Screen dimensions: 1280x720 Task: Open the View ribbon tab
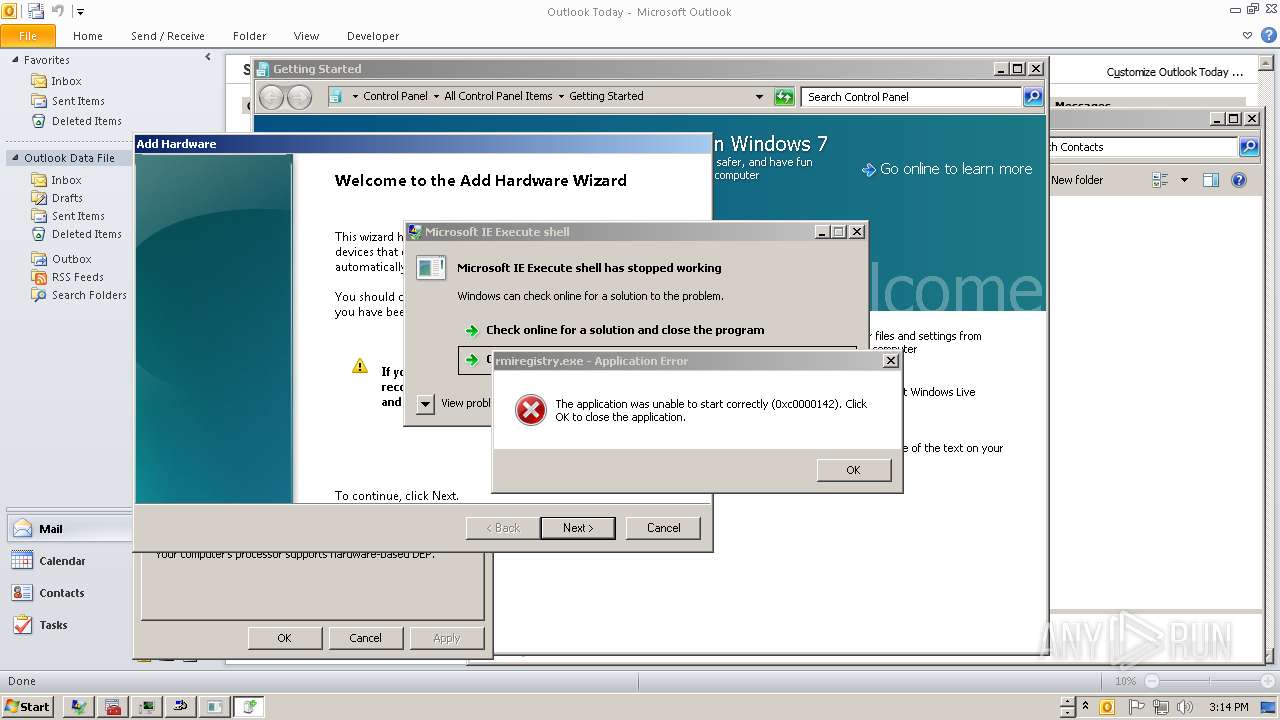(306, 36)
